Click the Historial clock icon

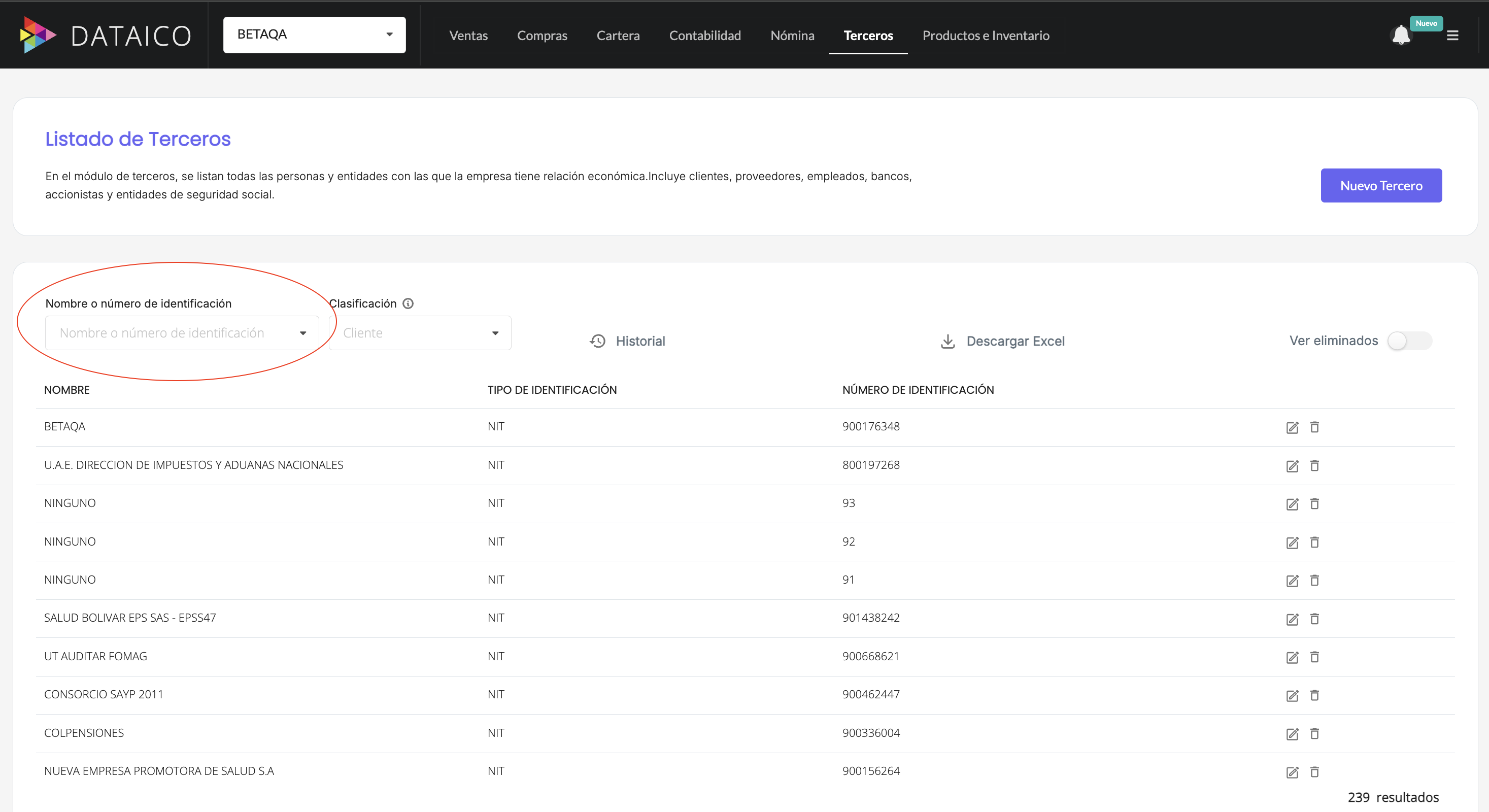pyautogui.click(x=598, y=341)
